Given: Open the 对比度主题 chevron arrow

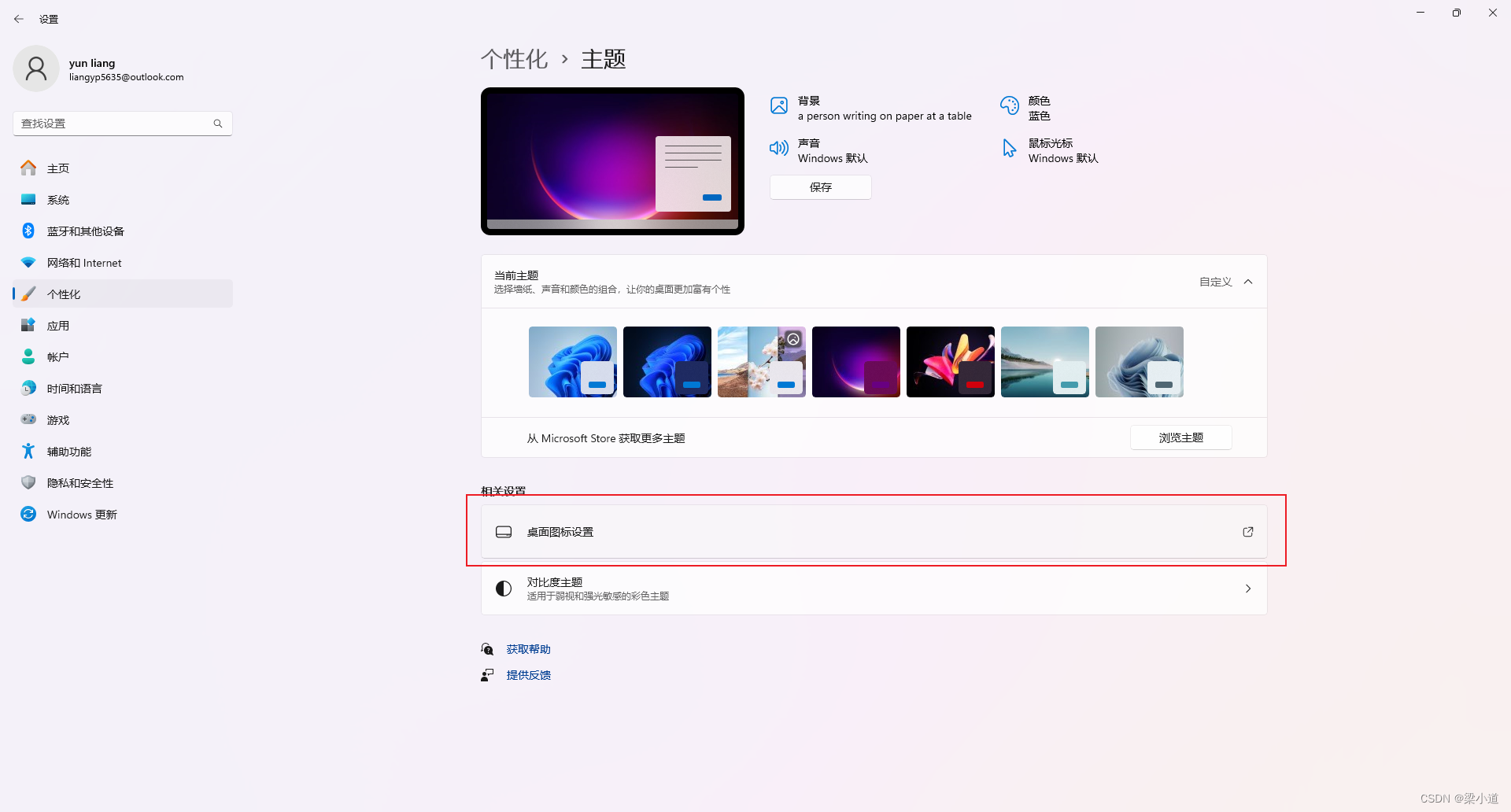Looking at the screenshot, I should coord(1248,589).
